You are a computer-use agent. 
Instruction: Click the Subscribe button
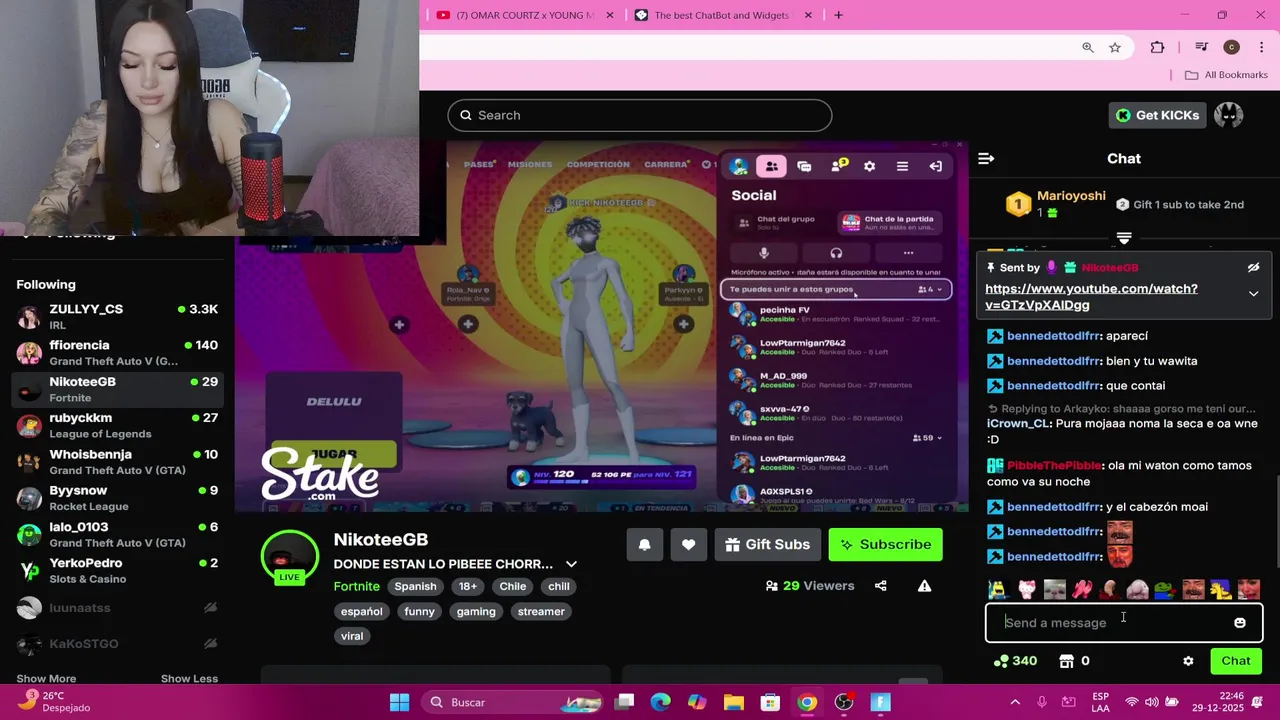885,545
